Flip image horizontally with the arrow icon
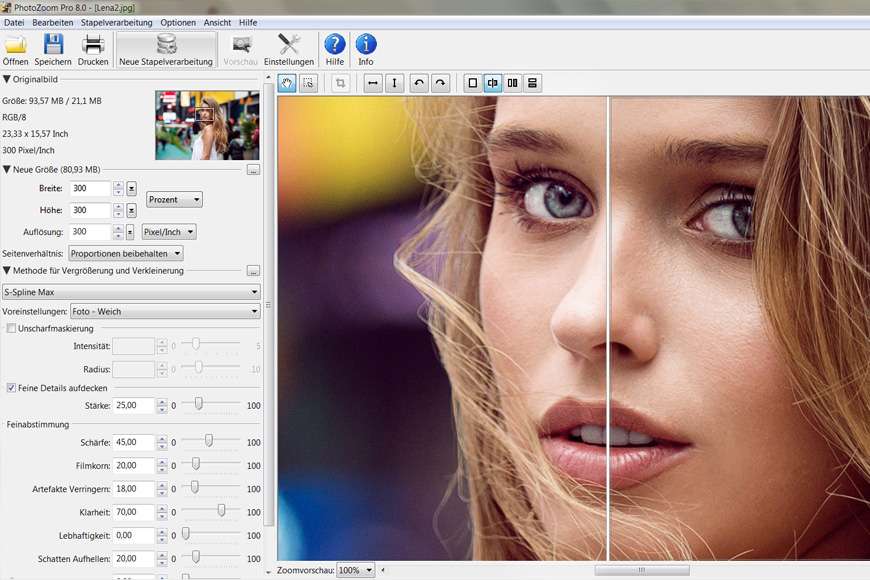This screenshot has width=870, height=580. [373, 83]
